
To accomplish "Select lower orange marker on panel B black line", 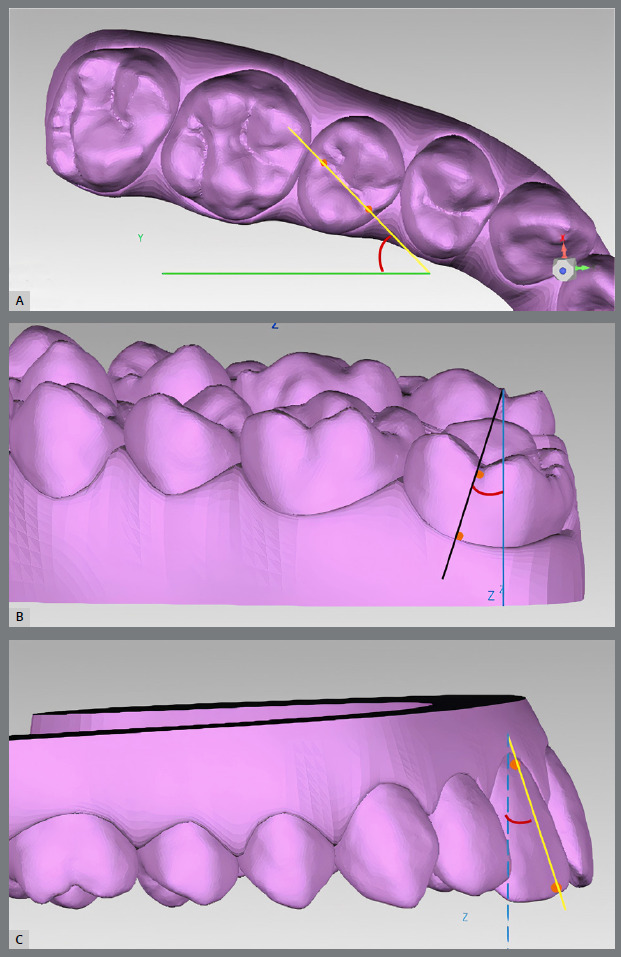I will (x=459, y=536).
